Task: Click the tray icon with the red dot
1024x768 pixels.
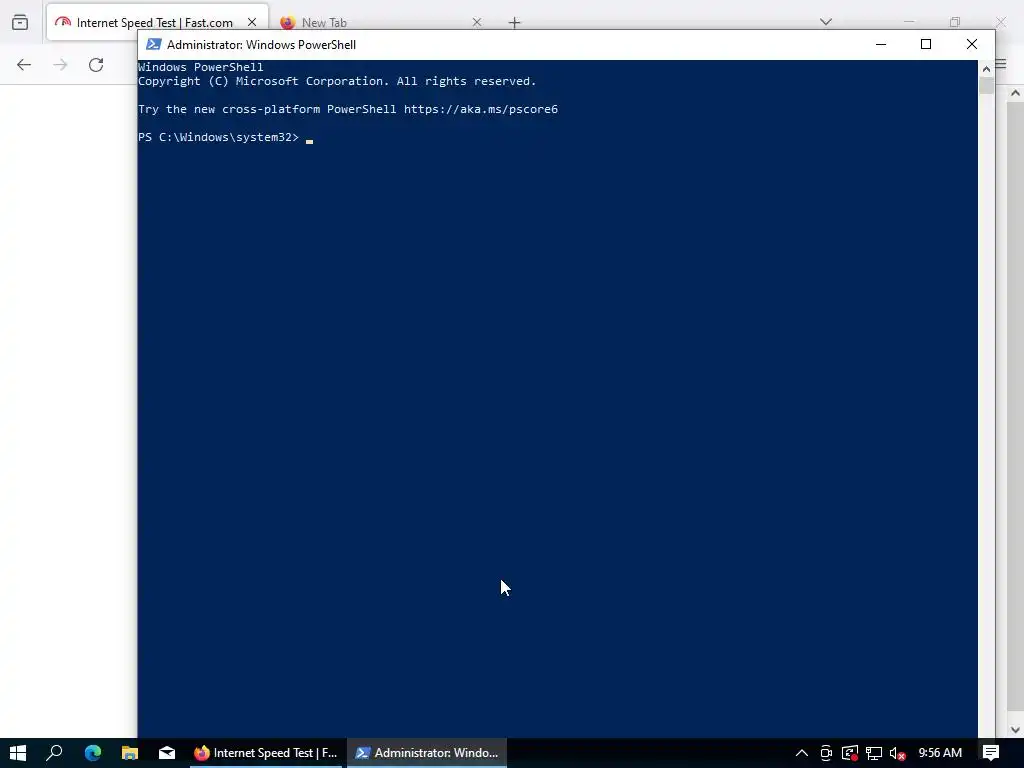Action: (850, 753)
